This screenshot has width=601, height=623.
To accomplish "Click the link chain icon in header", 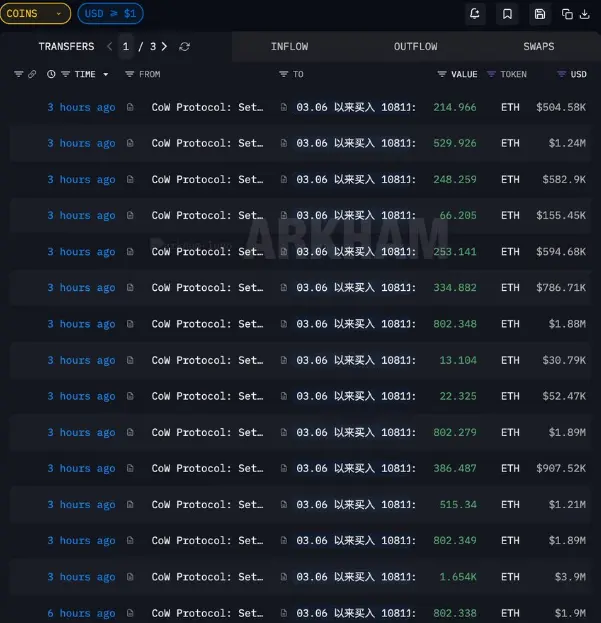I will (32, 74).
